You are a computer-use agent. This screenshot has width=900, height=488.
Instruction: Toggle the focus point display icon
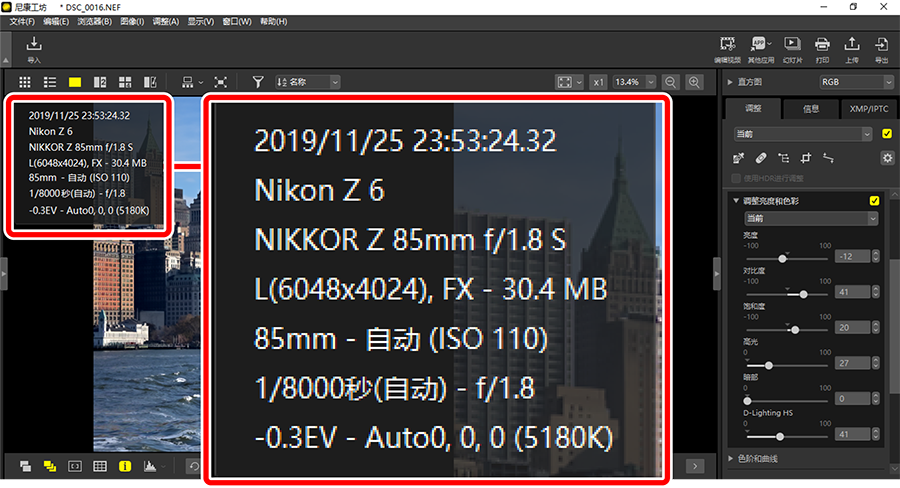[75, 466]
